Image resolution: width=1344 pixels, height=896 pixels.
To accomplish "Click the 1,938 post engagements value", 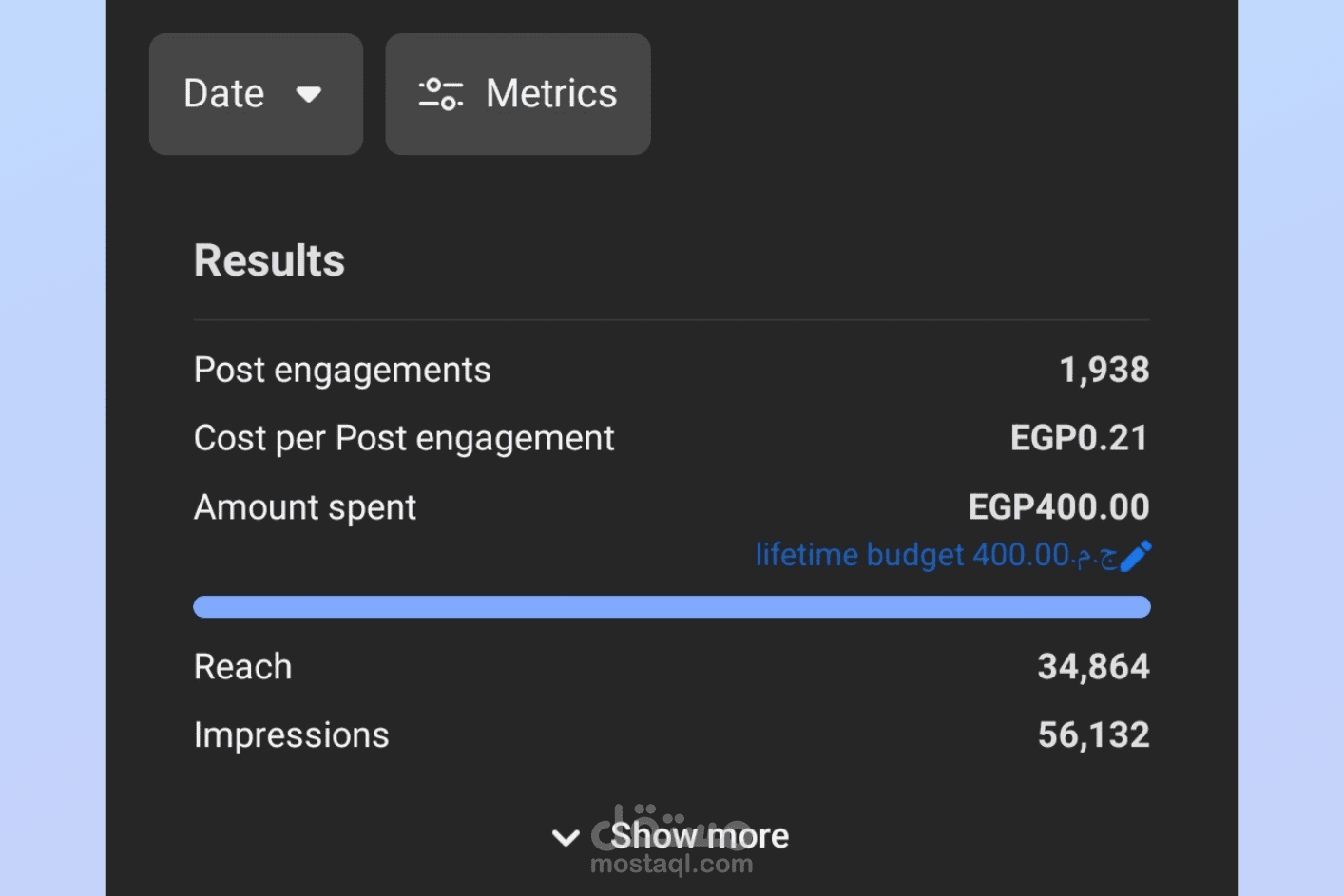I will (1104, 370).
